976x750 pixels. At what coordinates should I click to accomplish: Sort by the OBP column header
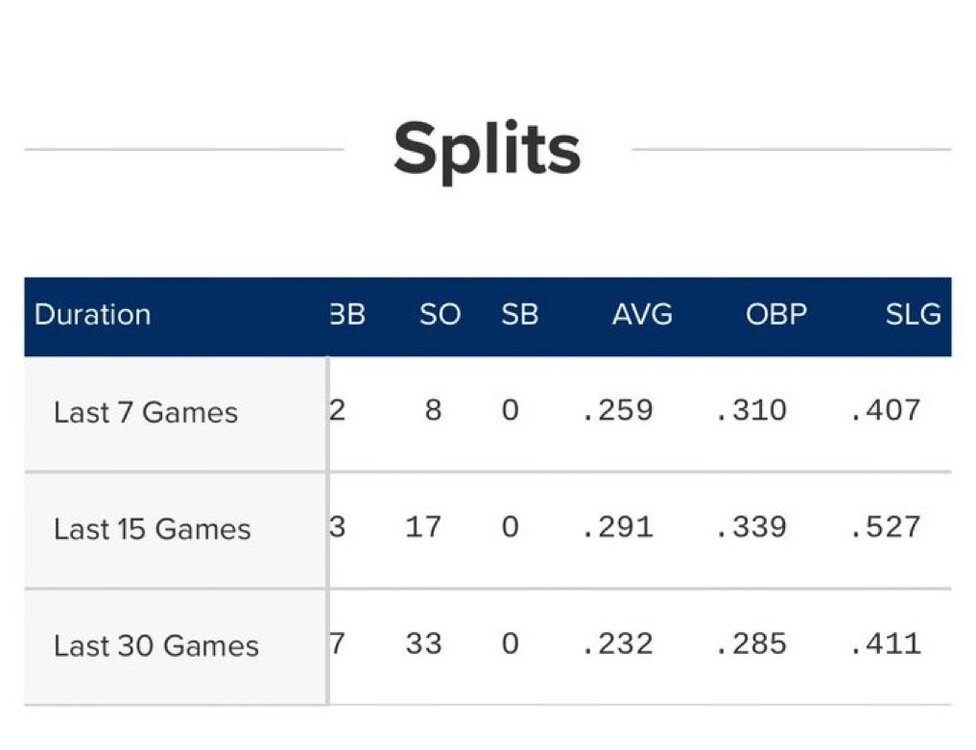tap(776, 315)
